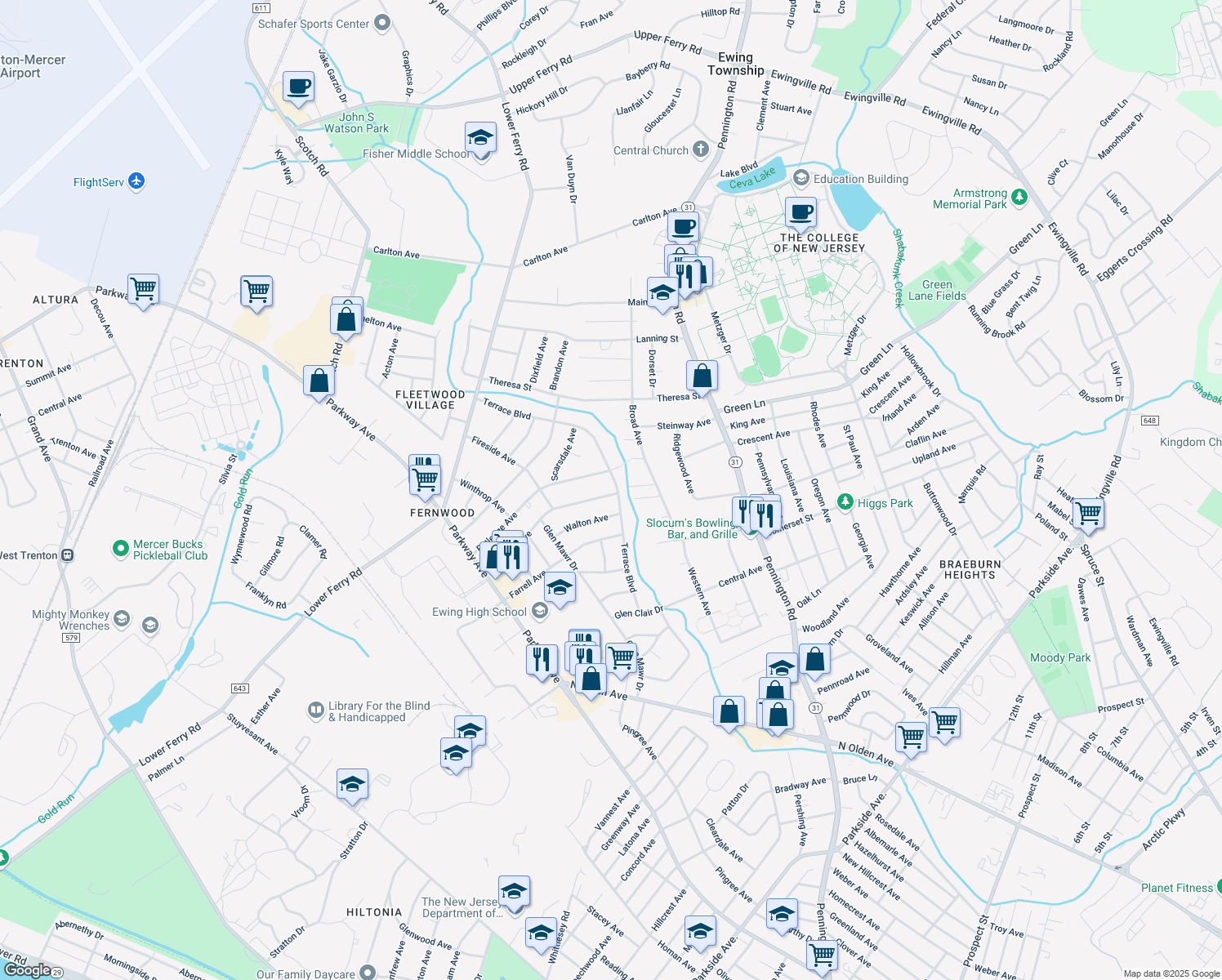1222x980 pixels.
Task: Open the Mighty Monkey Wrenches marker
Action: point(122,619)
